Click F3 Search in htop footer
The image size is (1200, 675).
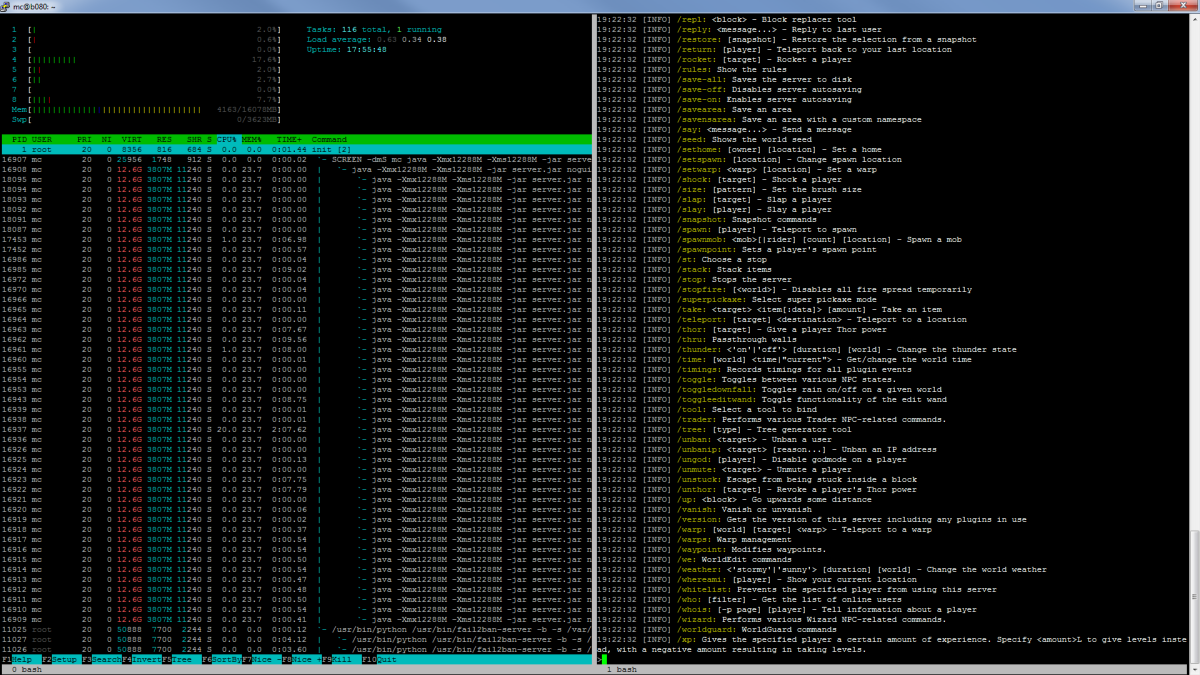(100, 660)
